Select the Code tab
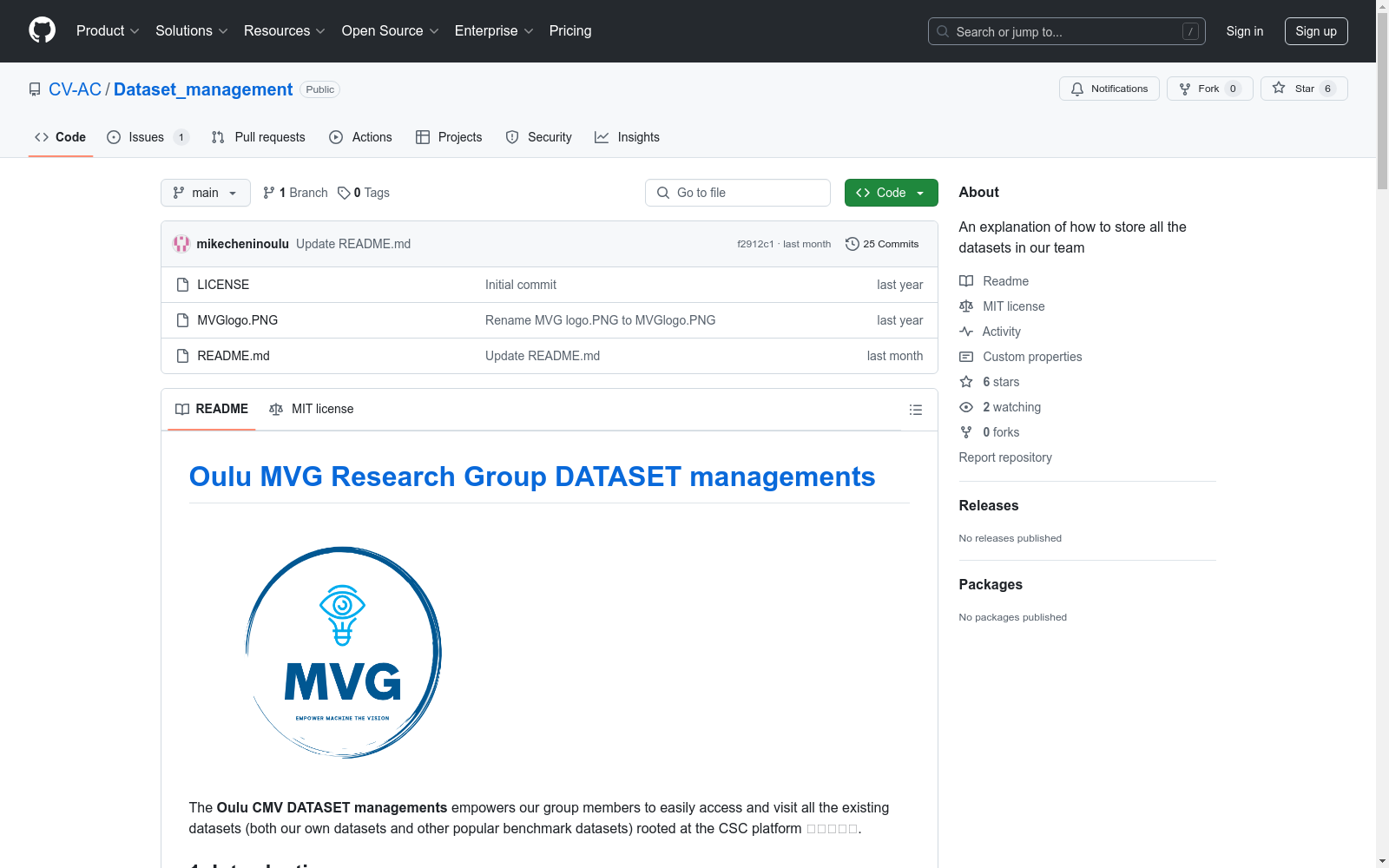This screenshot has height=868, width=1389. [61, 137]
